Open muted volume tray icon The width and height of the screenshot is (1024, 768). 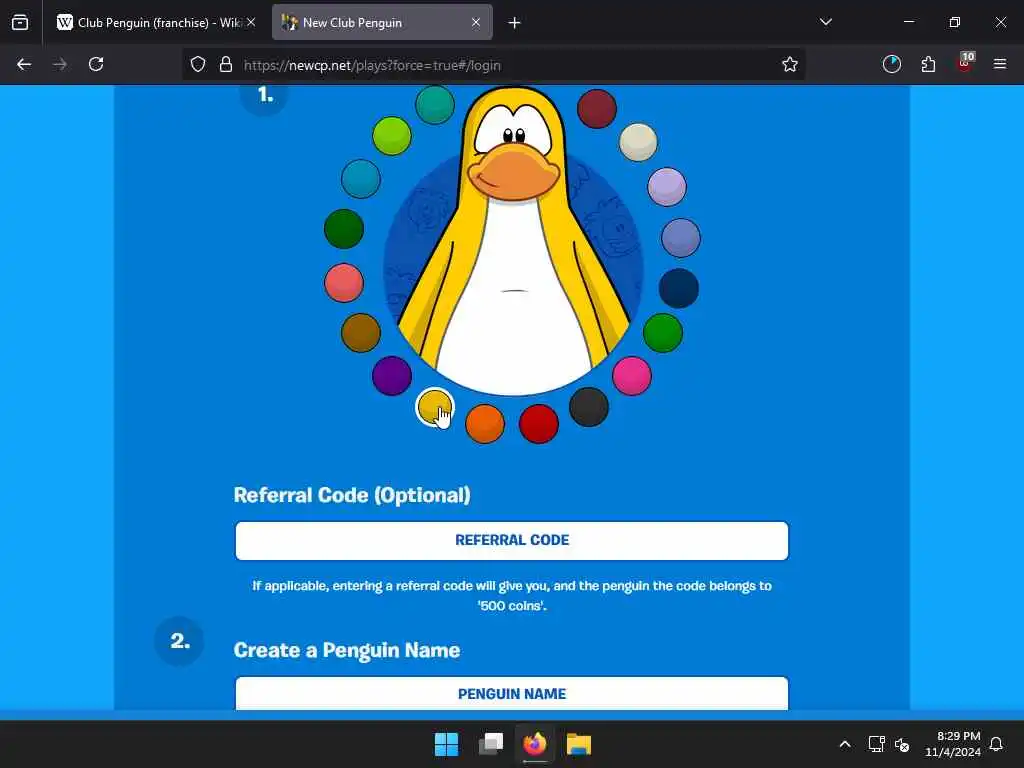coord(902,744)
